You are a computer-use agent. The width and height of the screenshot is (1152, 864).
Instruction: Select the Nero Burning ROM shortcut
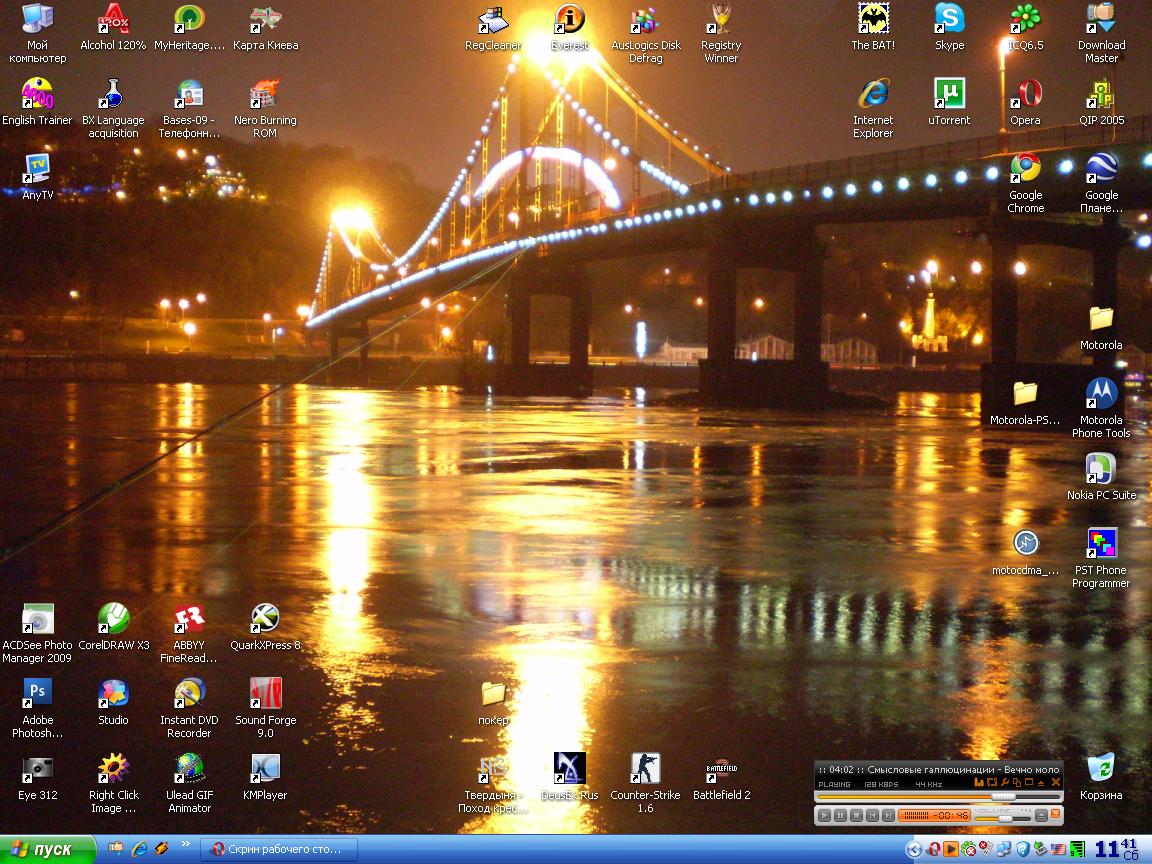pyautogui.click(x=265, y=94)
